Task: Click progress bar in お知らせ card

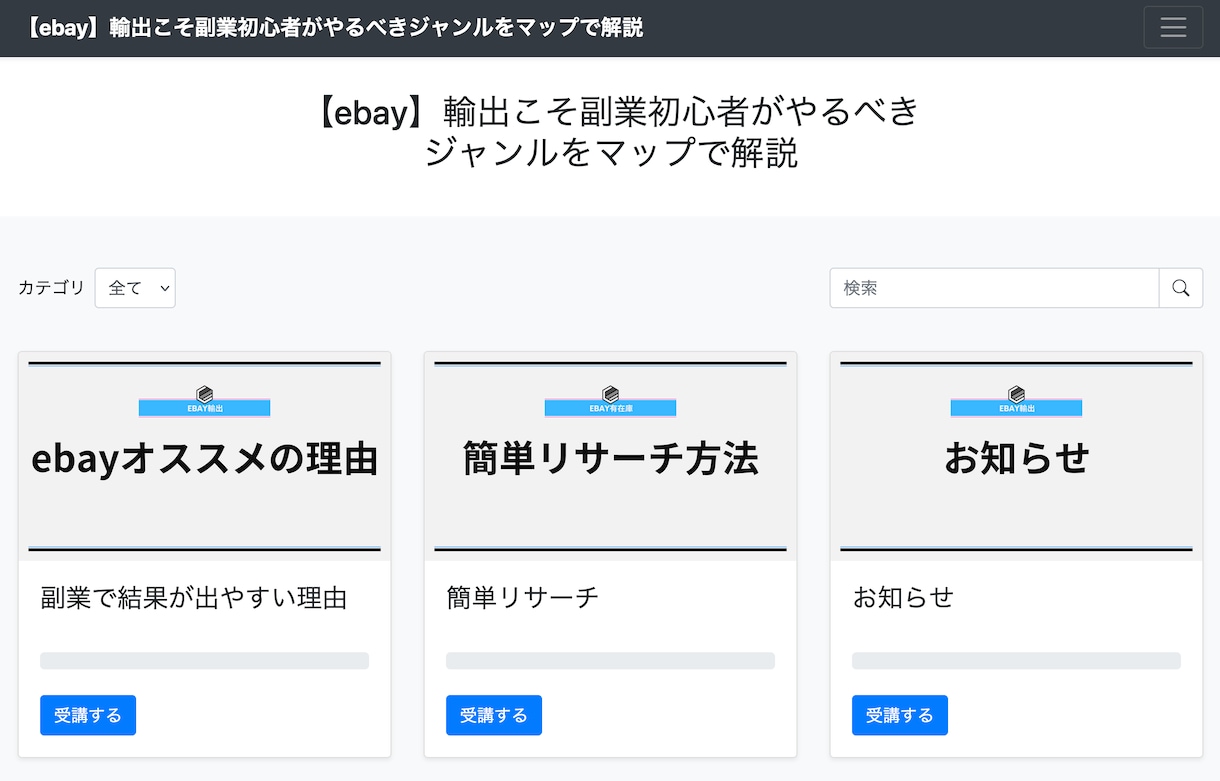Action: pyautogui.click(x=1016, y=661)
